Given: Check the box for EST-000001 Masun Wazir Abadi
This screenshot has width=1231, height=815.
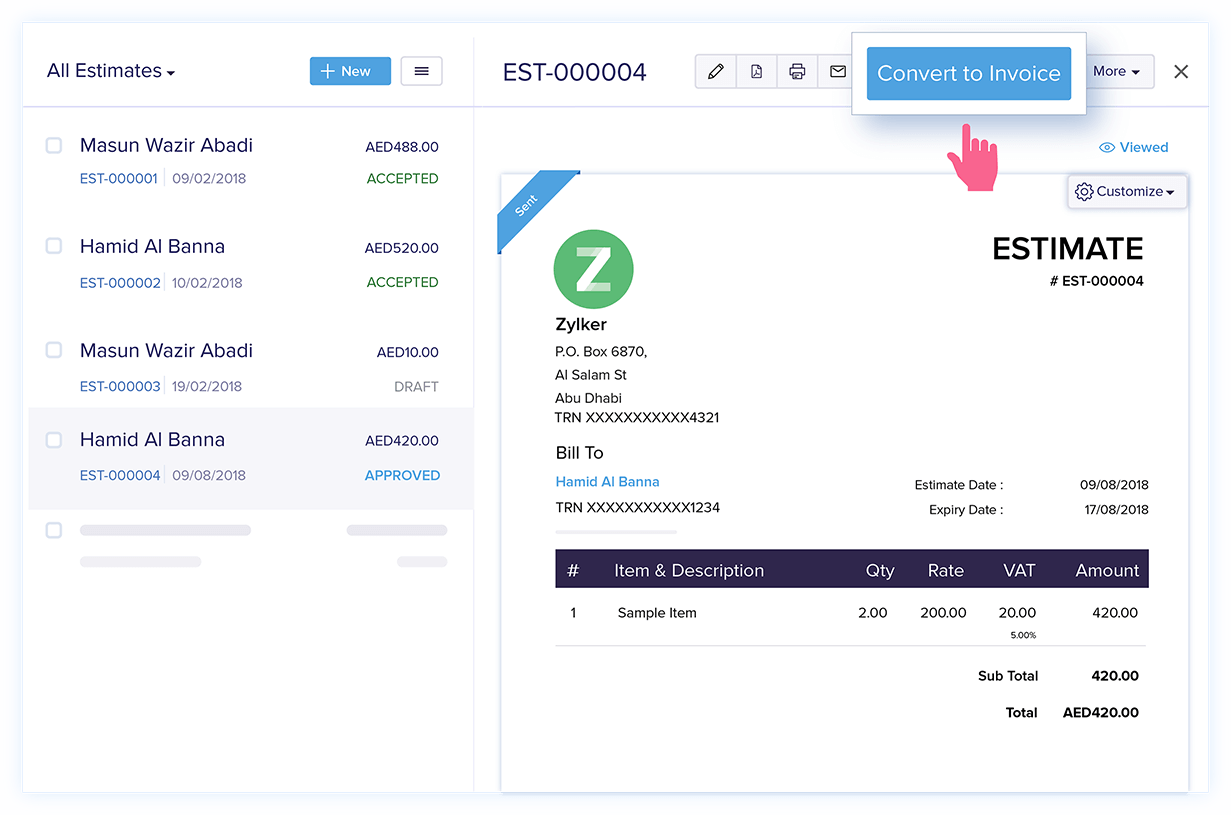Looking at the screenshot, I should point(54,145).
